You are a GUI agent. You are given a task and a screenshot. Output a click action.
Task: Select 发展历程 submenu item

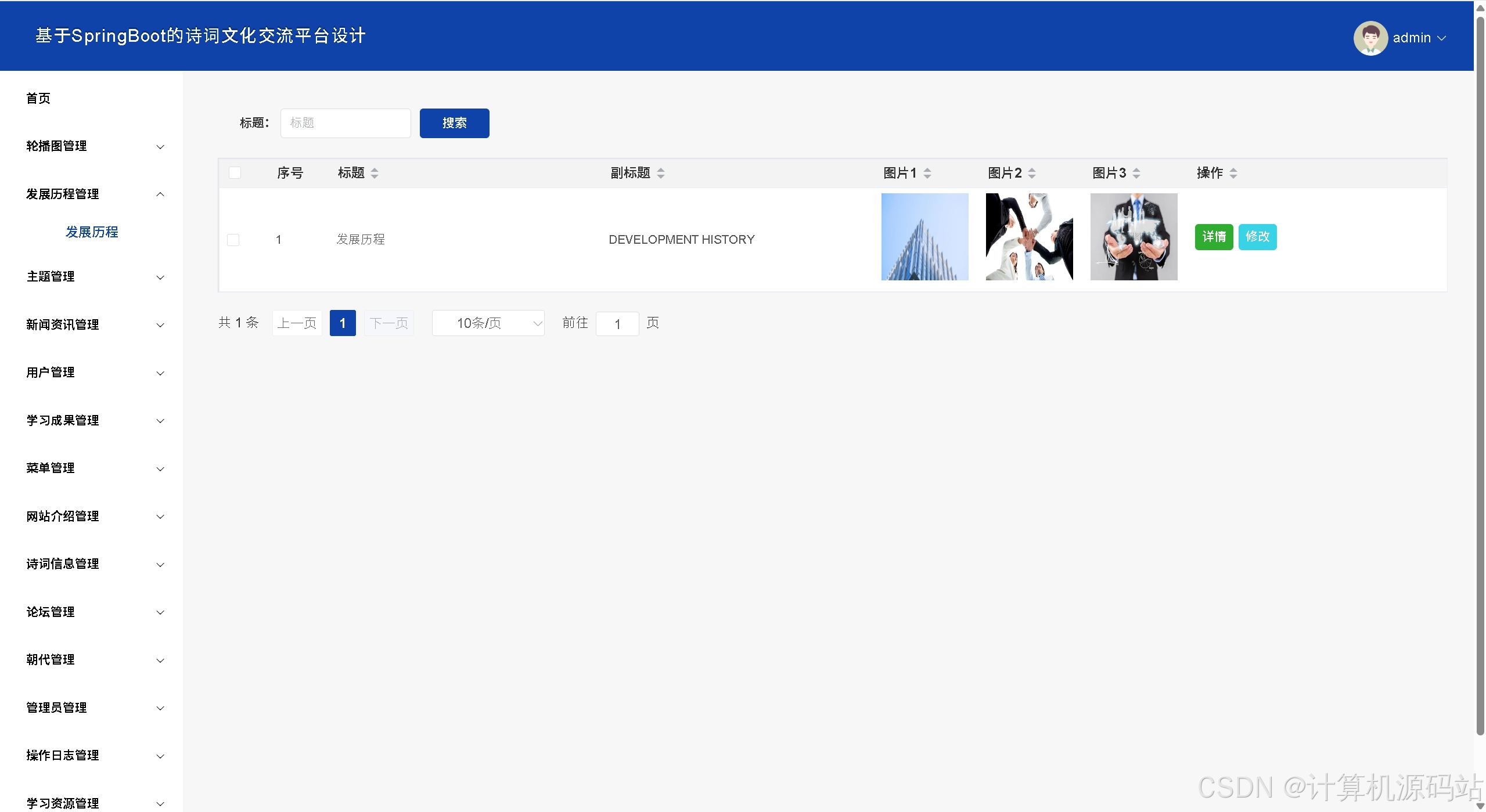point(92,232)
